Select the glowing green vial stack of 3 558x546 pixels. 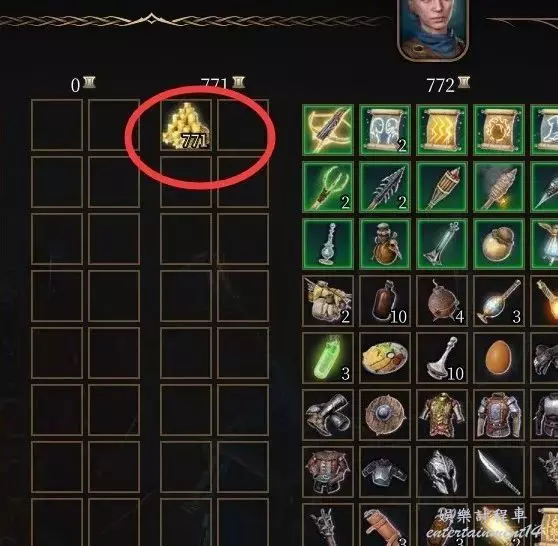pos(328,358)
